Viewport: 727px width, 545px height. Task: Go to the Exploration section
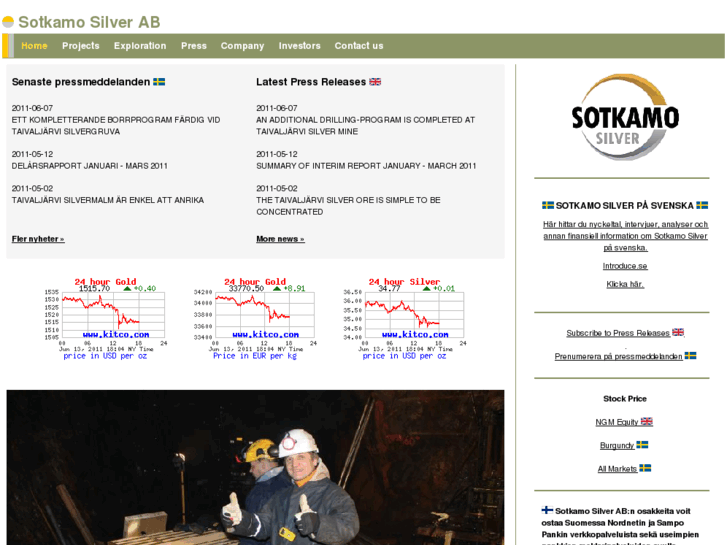[x=140, y=46]
